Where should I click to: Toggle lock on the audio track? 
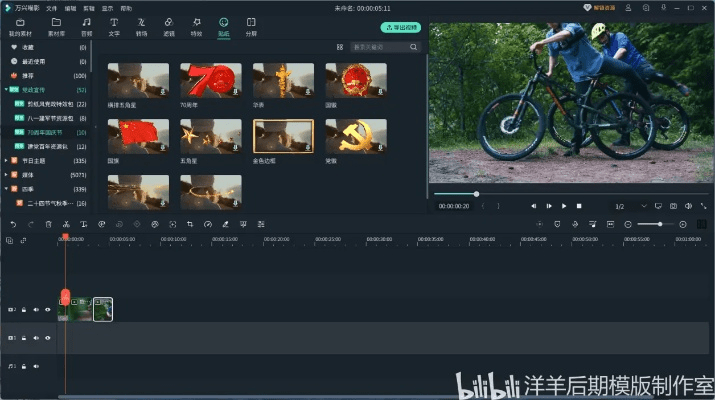point(24,367)
